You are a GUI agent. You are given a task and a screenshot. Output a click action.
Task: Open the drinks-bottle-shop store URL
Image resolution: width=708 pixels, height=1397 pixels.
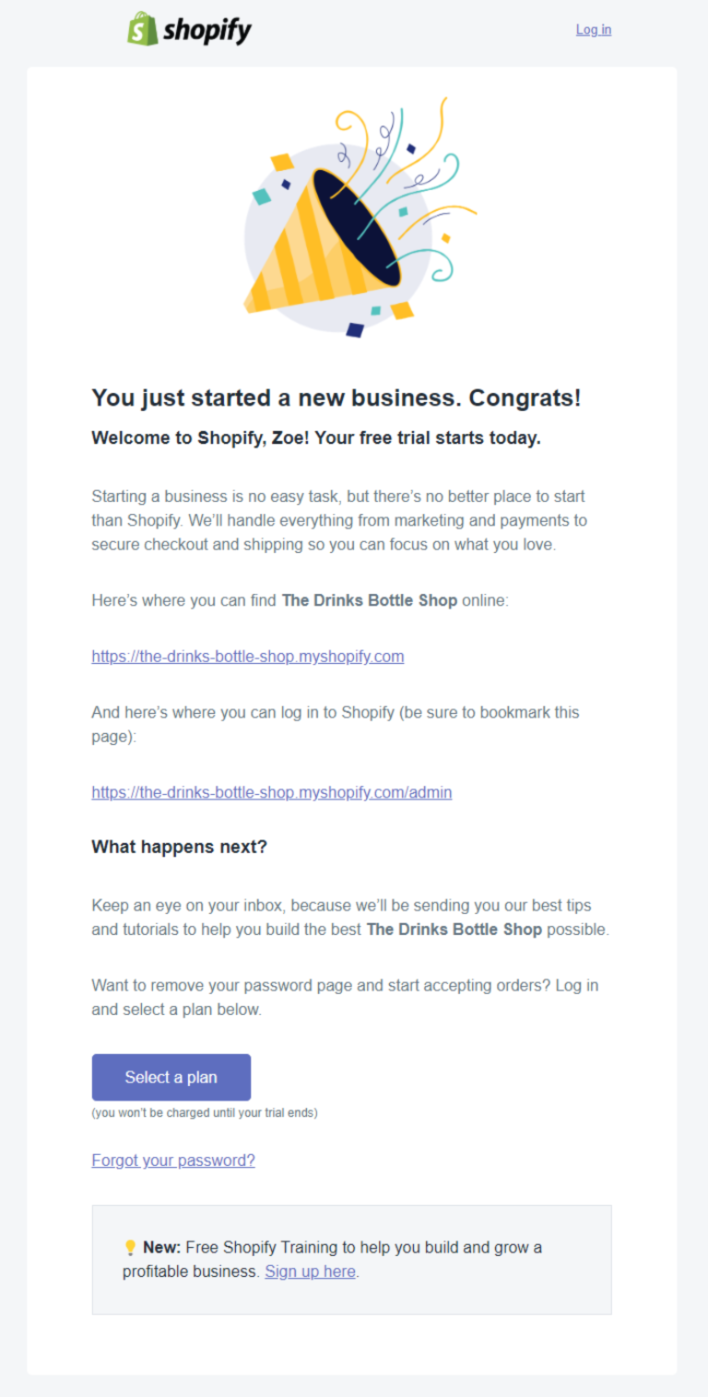[x=247, y=656]
